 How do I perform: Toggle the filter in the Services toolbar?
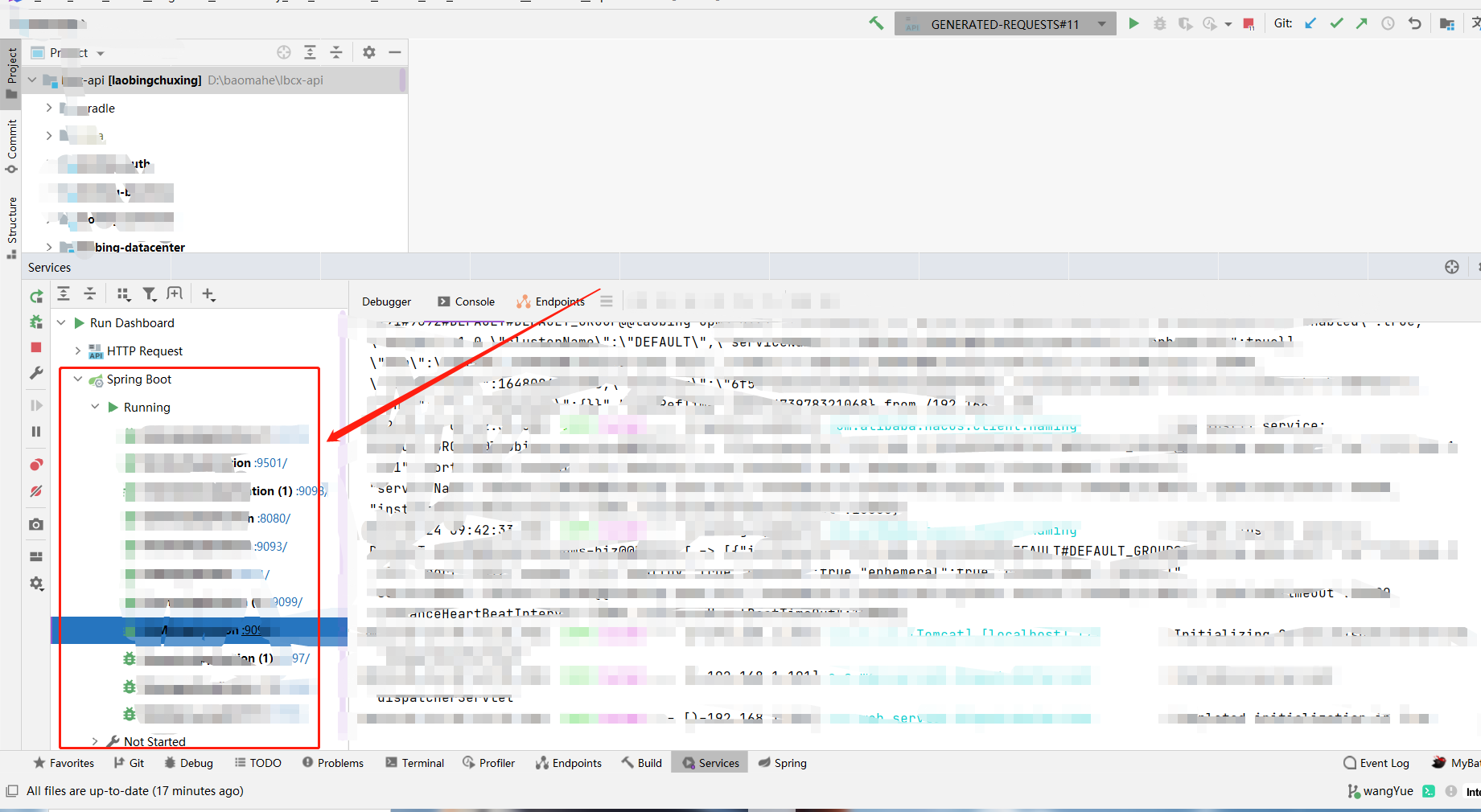pos(150,293)
